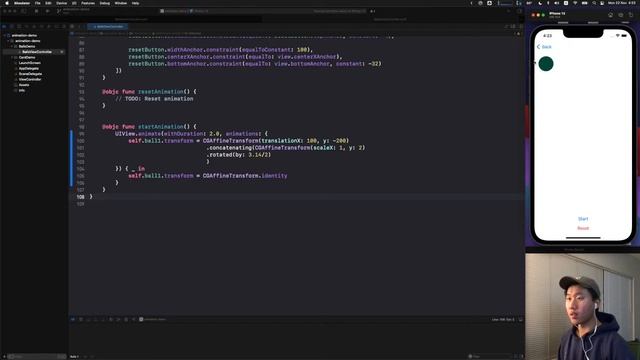Select BallsViewController in file tree
This screenshot has width=640, height=360.
[37, 52]
